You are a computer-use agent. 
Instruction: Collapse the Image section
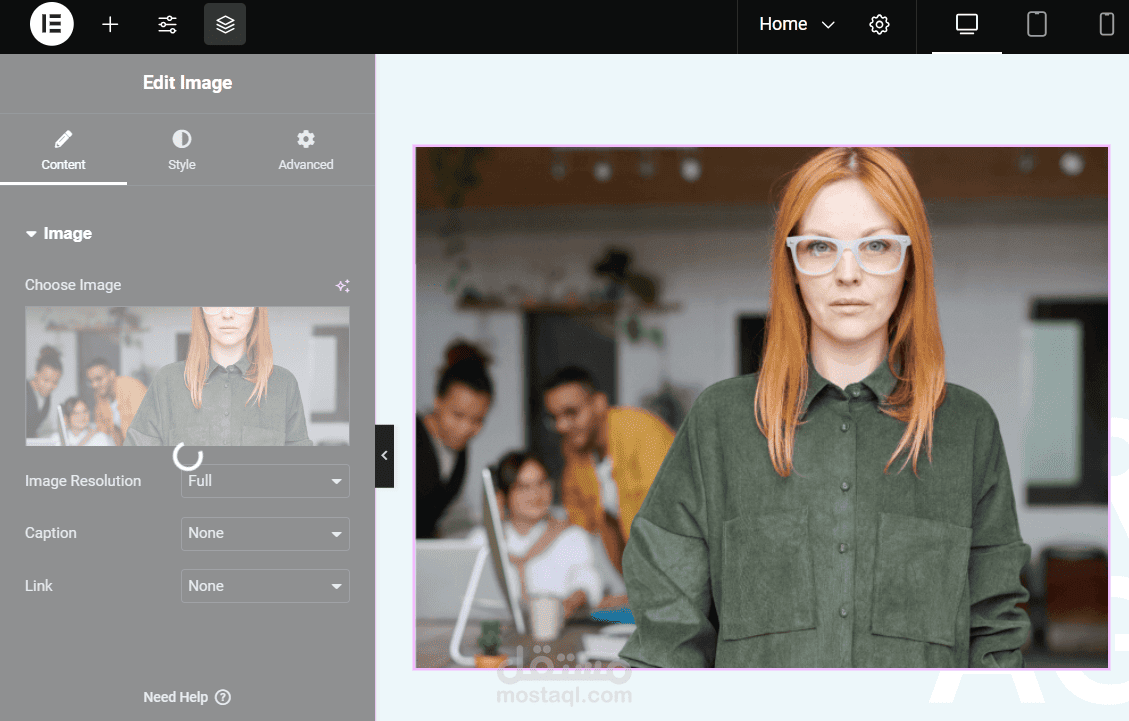click(59, 233)
